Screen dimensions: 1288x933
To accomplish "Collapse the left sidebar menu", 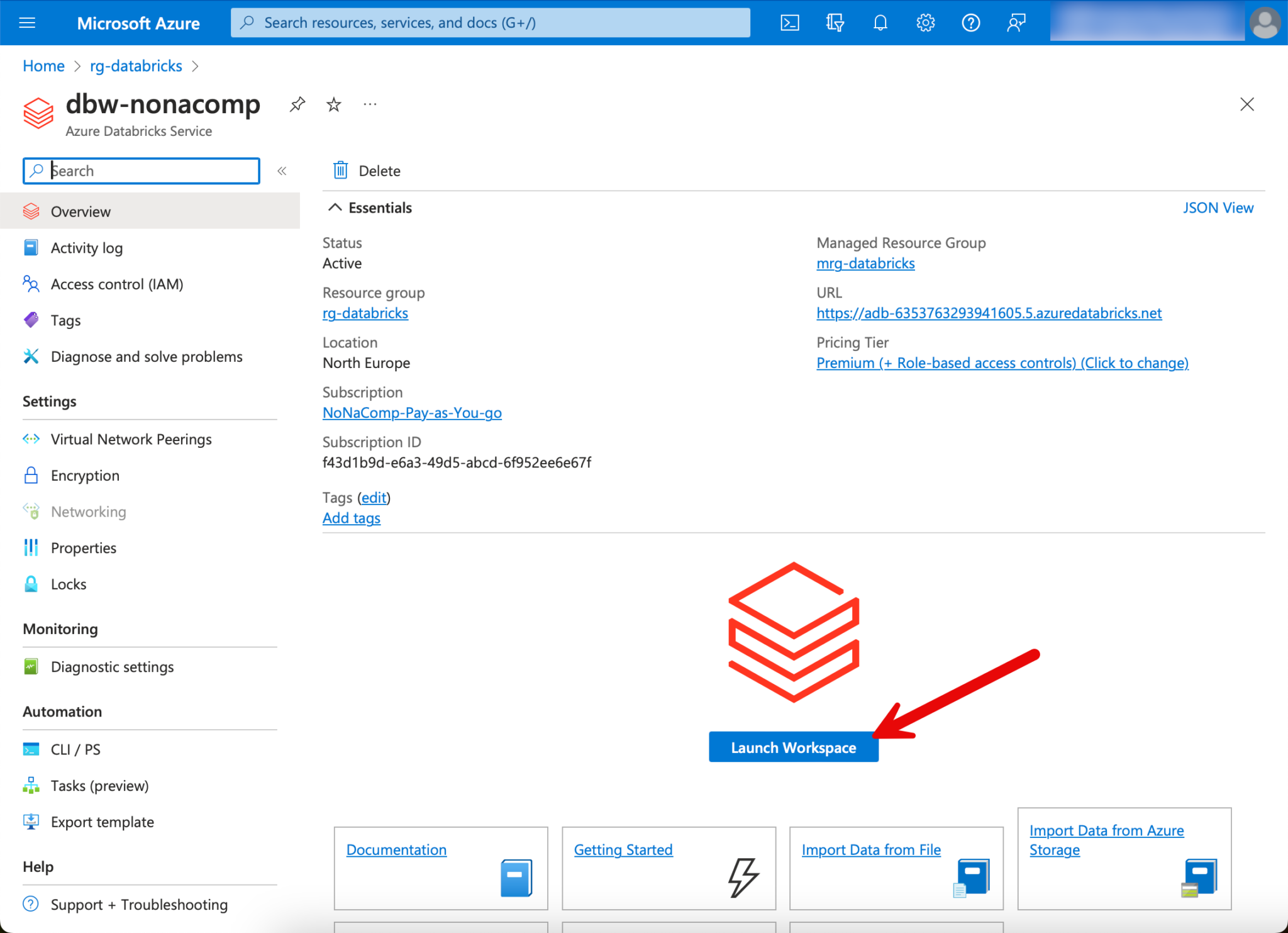I will [x=282, y=171].
